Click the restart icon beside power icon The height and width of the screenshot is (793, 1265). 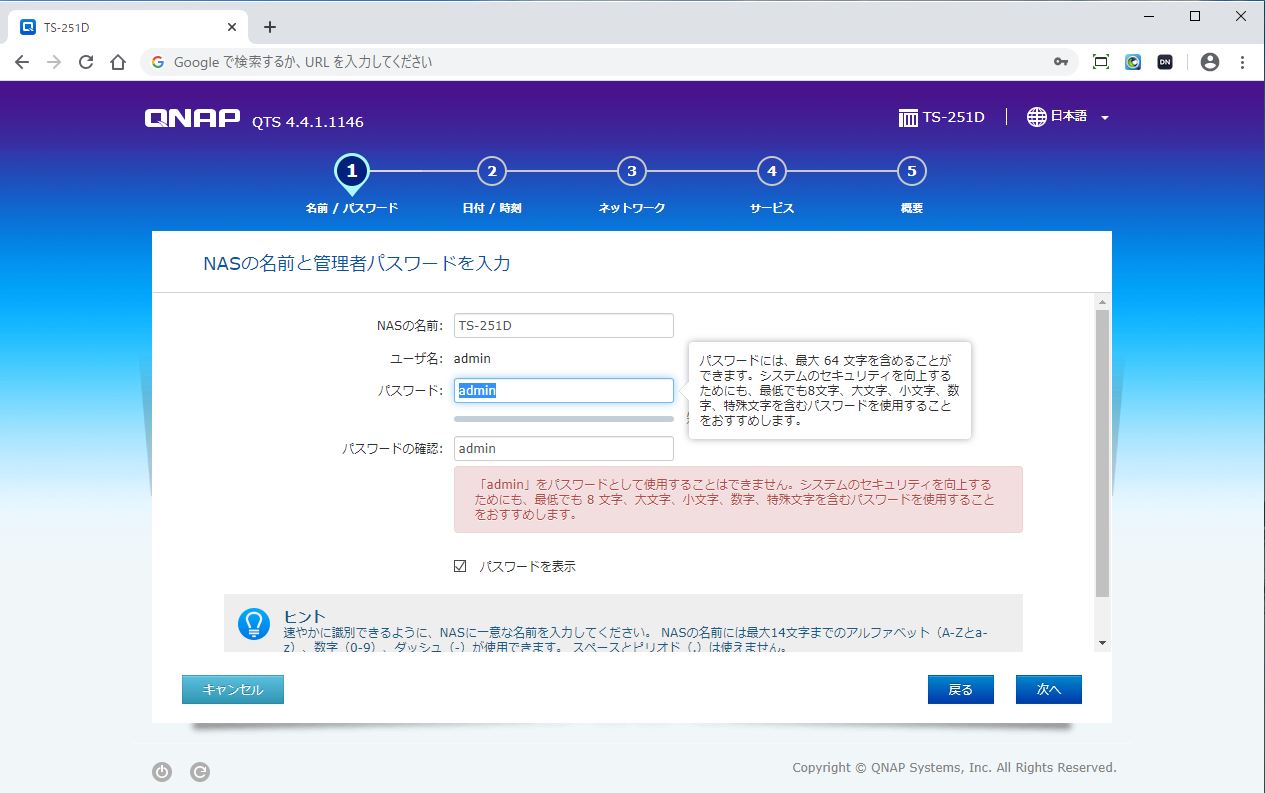(200, 771)
